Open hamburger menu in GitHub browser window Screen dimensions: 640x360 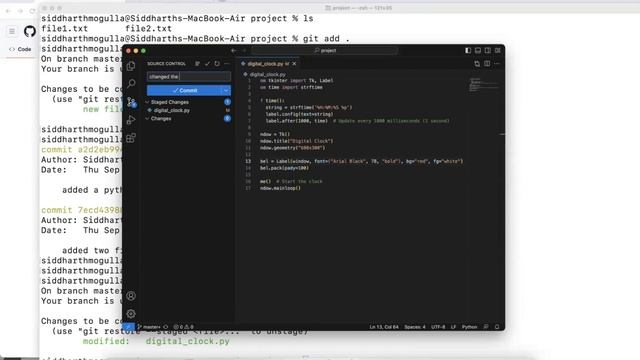tap(12, 31)
